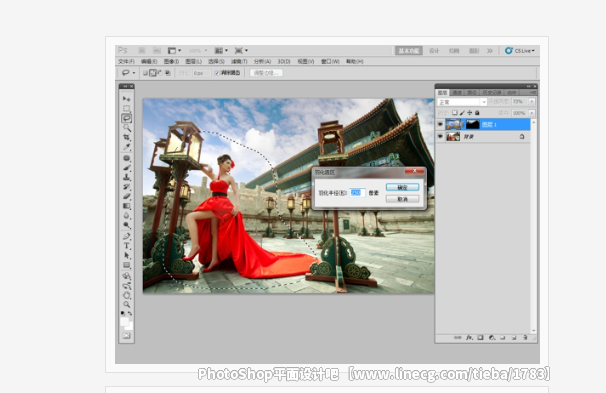Select the Eyedropper tool
This screenshot has width=606, height=393.
pos(126,147)
